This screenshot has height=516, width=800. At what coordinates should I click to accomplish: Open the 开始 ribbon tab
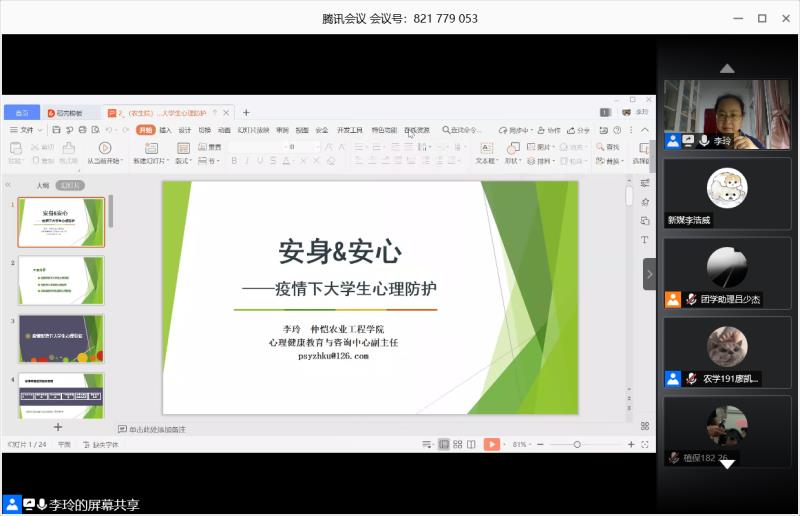145,130
